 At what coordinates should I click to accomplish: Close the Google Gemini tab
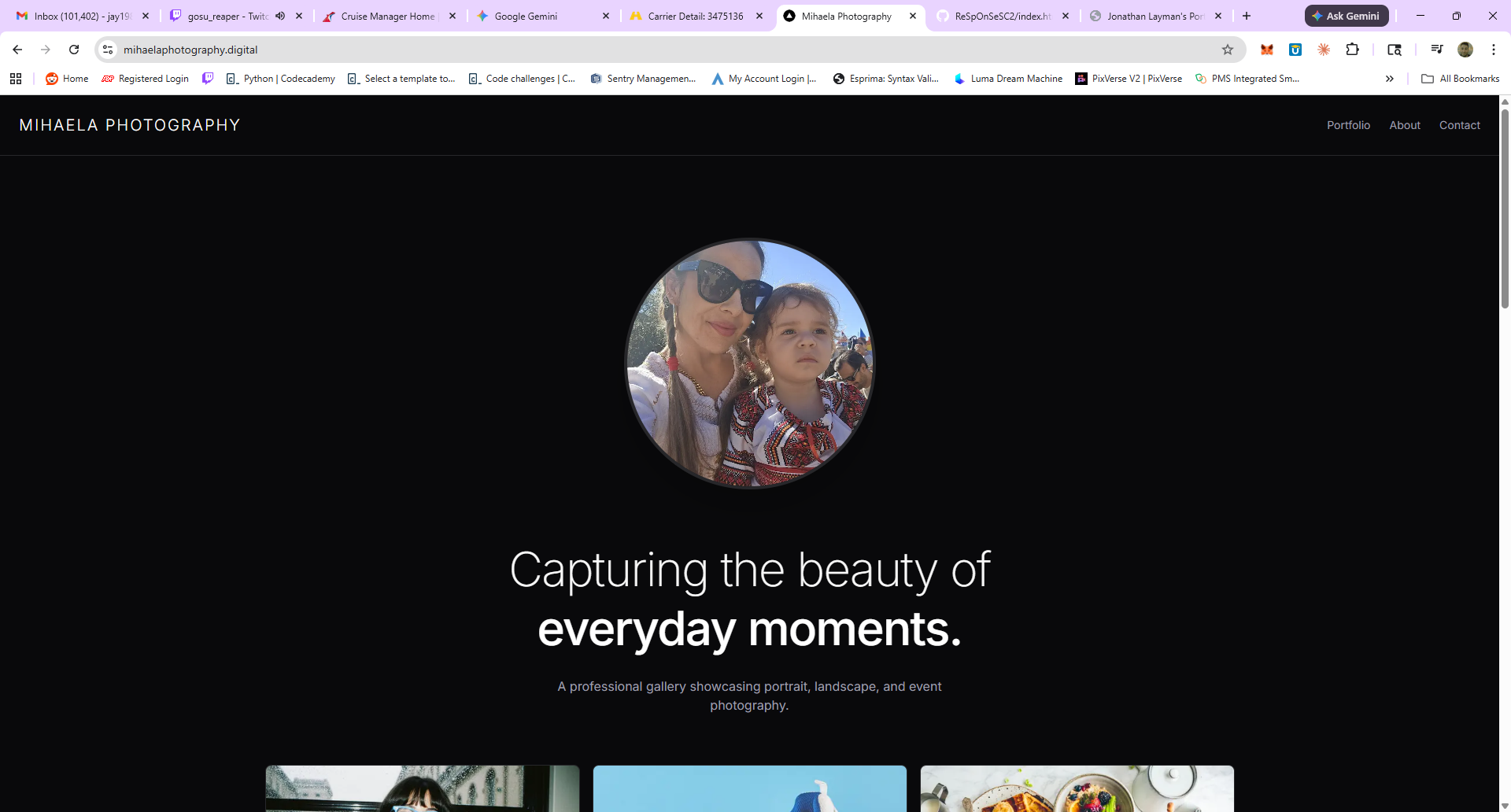(606, 16)
